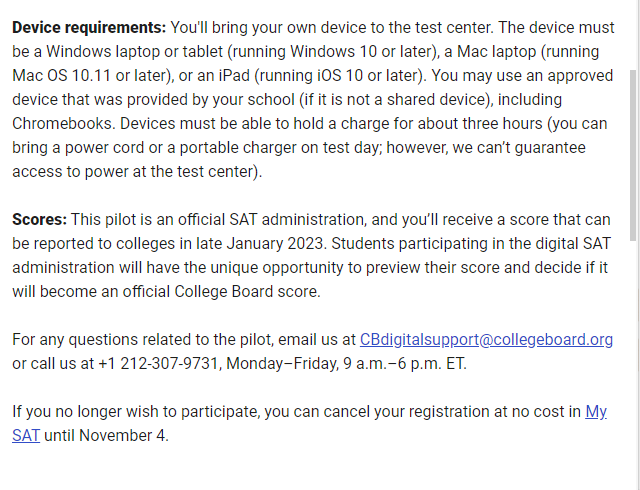Viewport: 640px width, 490px height.
Task: Open the CBdigitalsupport@collegeboard.org email link
Action: coord(486,340)
